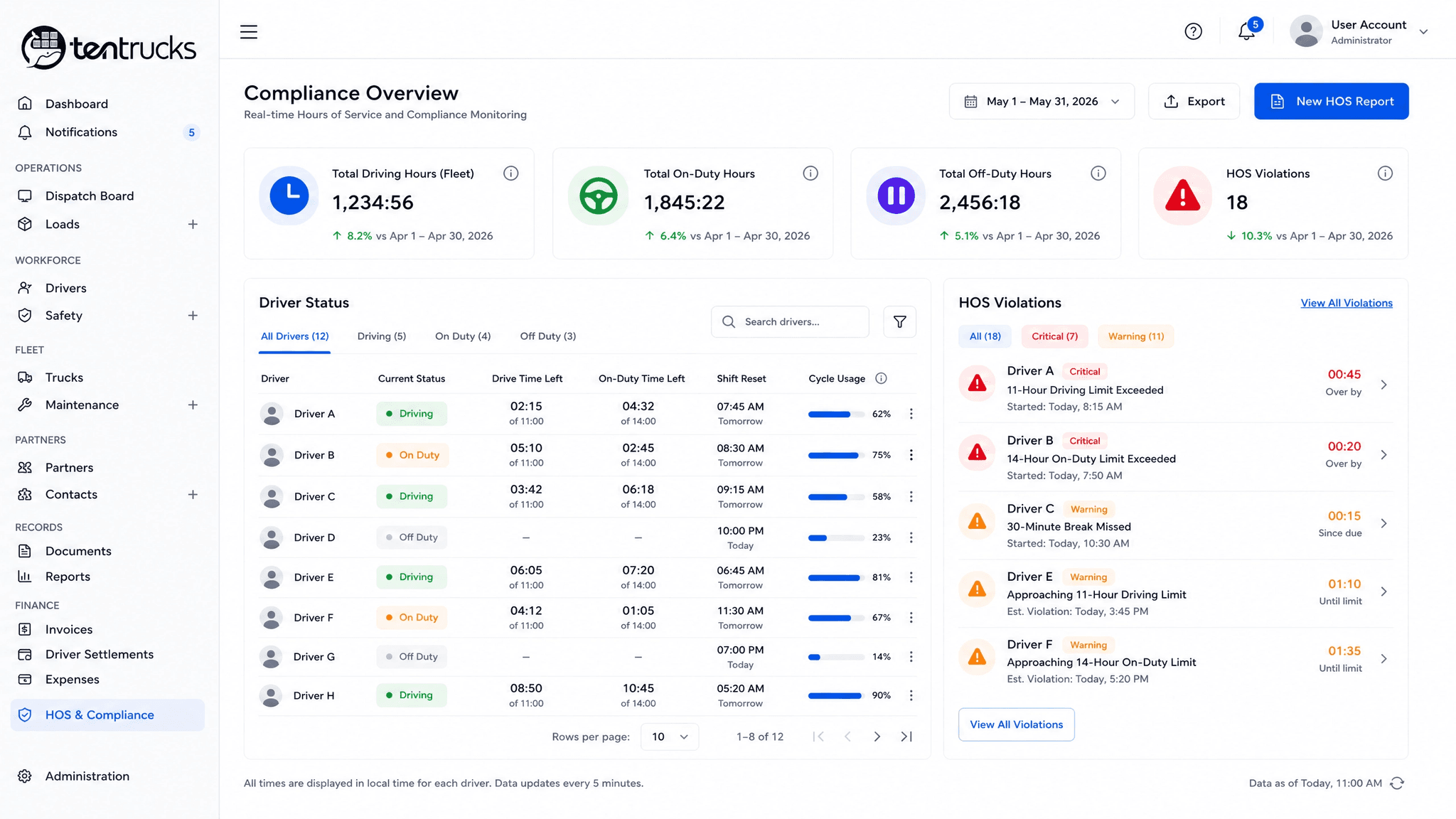Show info for HOS Violations card
The width and height of the screenshot is (1456, 819).
(1385, 173)
